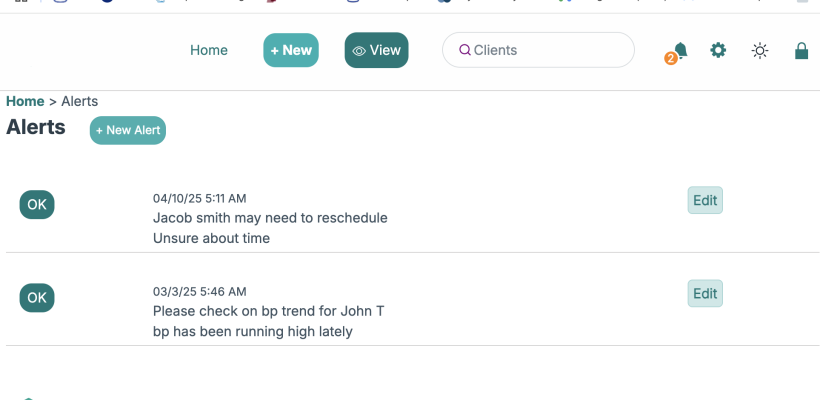Open the View menu with the eye icon

tap(376, 50)
